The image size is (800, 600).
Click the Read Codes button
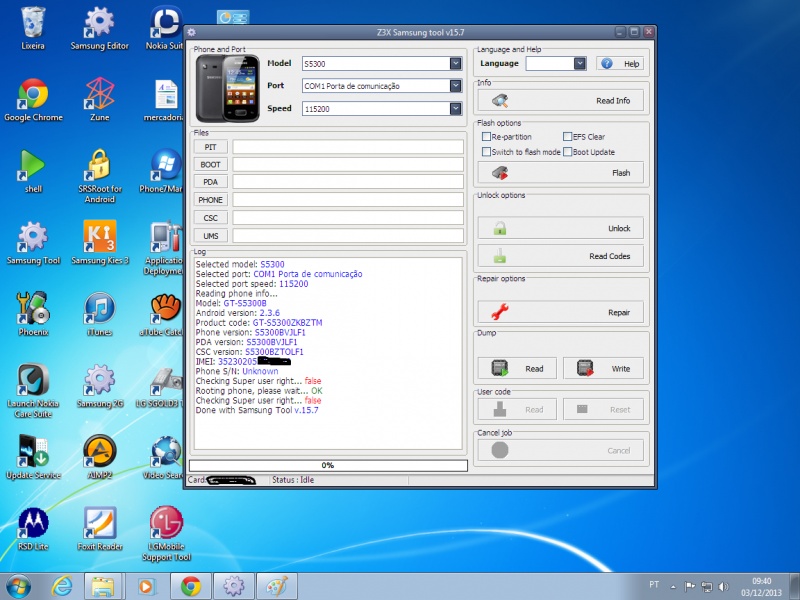[x=561, y=256]
